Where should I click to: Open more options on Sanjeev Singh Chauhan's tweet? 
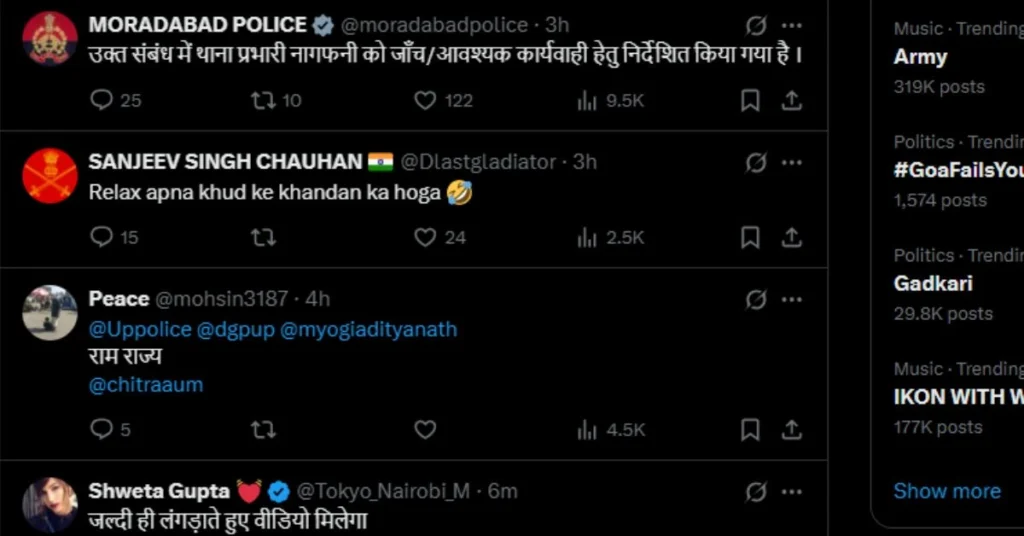pos(791,162)
